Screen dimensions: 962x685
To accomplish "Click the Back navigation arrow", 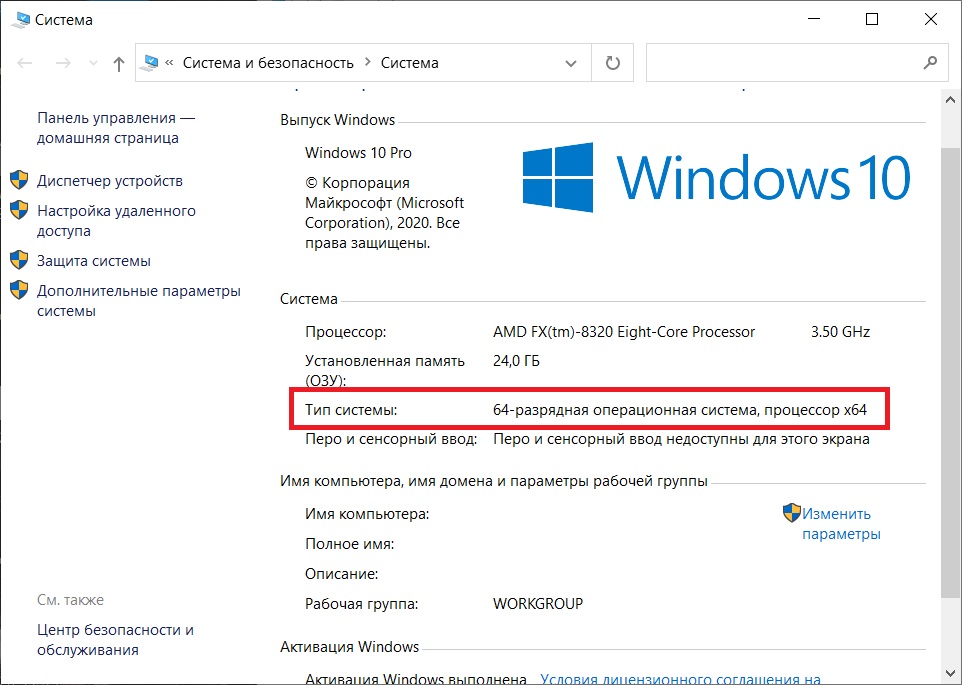I will 25,63.
